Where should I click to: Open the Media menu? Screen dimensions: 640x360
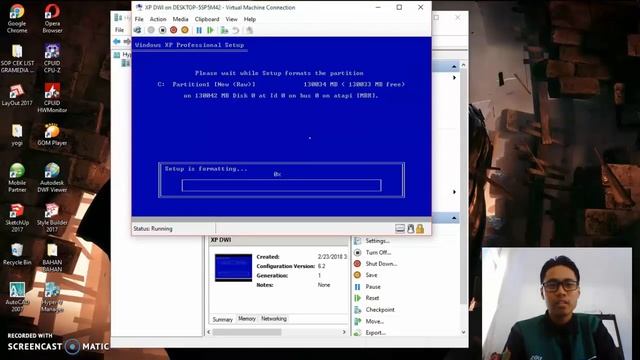[180, 19]
